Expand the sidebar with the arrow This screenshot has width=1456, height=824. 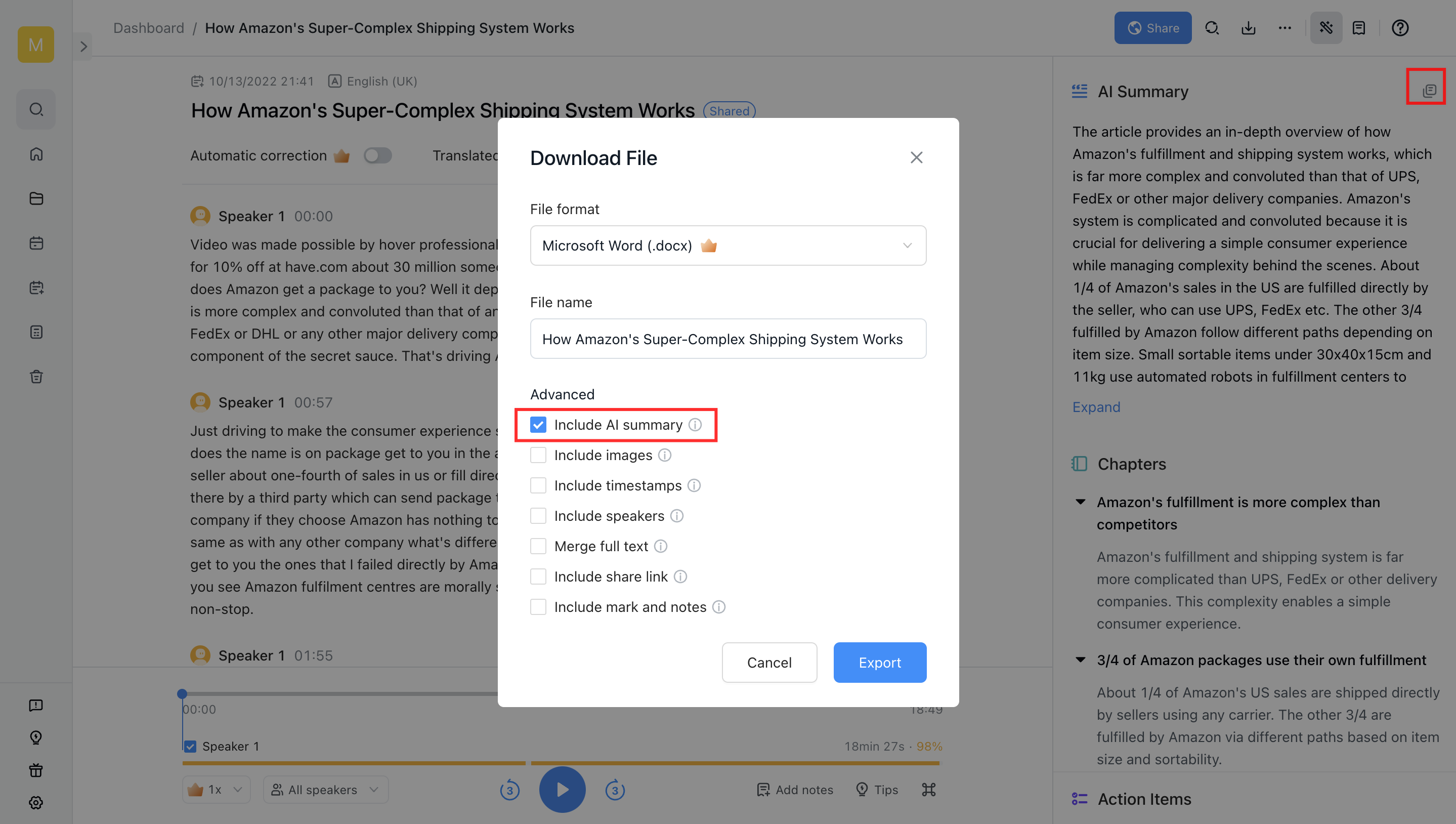pos(83,47)
